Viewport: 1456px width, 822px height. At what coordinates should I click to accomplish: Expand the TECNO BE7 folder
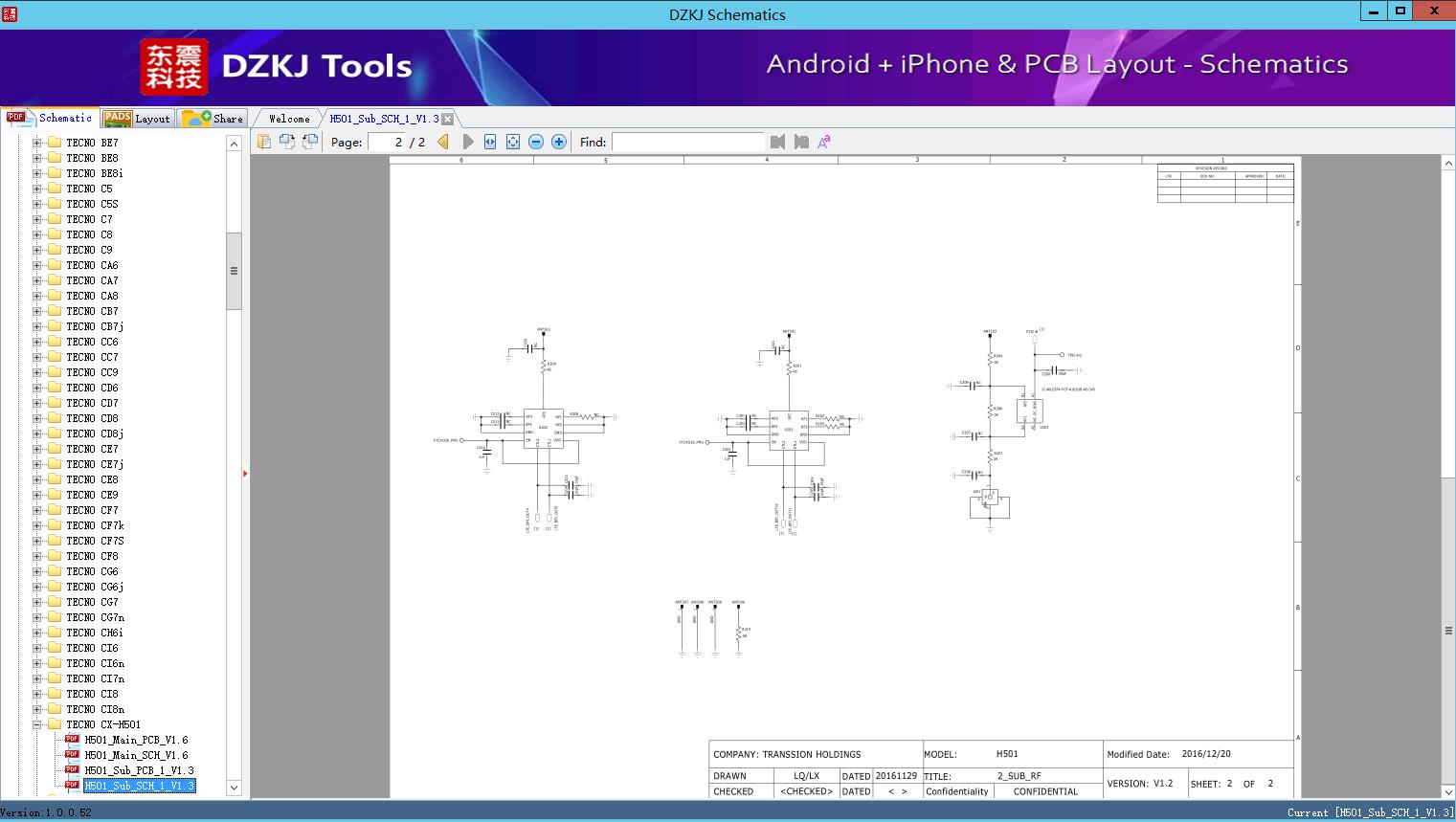[37, 143]
